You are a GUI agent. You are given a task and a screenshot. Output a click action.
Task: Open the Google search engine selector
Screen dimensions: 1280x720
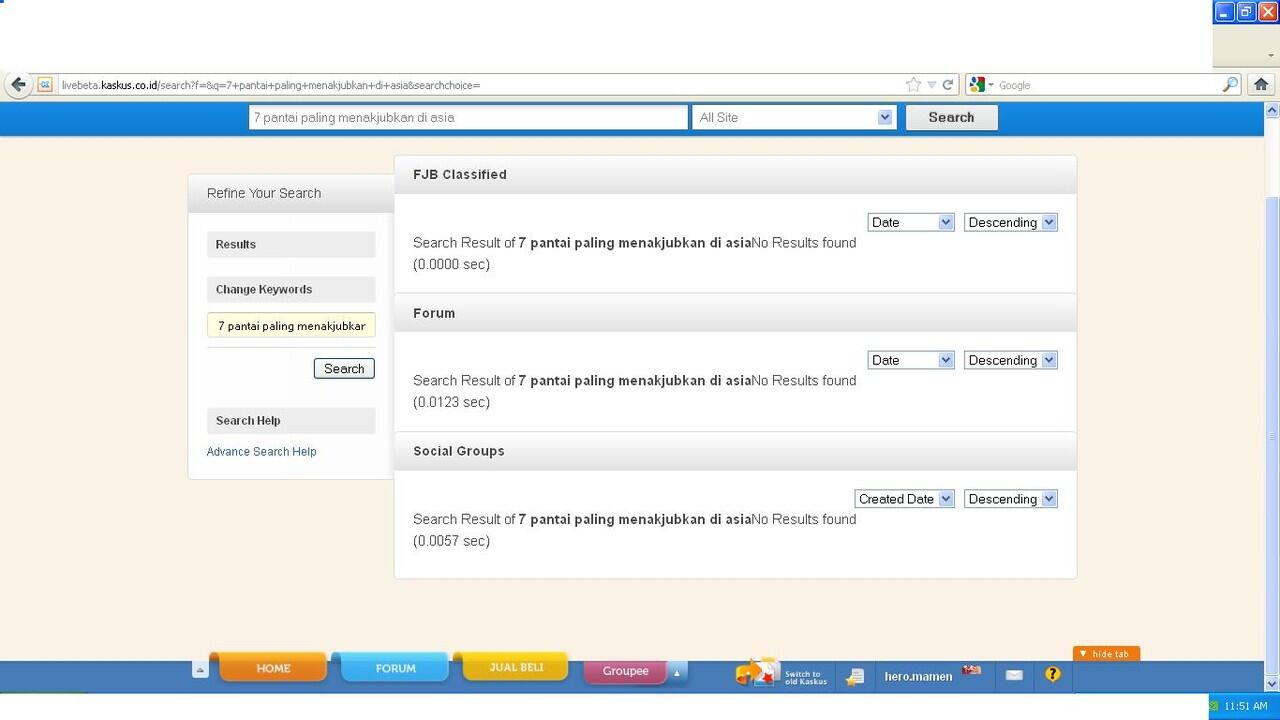981,85
